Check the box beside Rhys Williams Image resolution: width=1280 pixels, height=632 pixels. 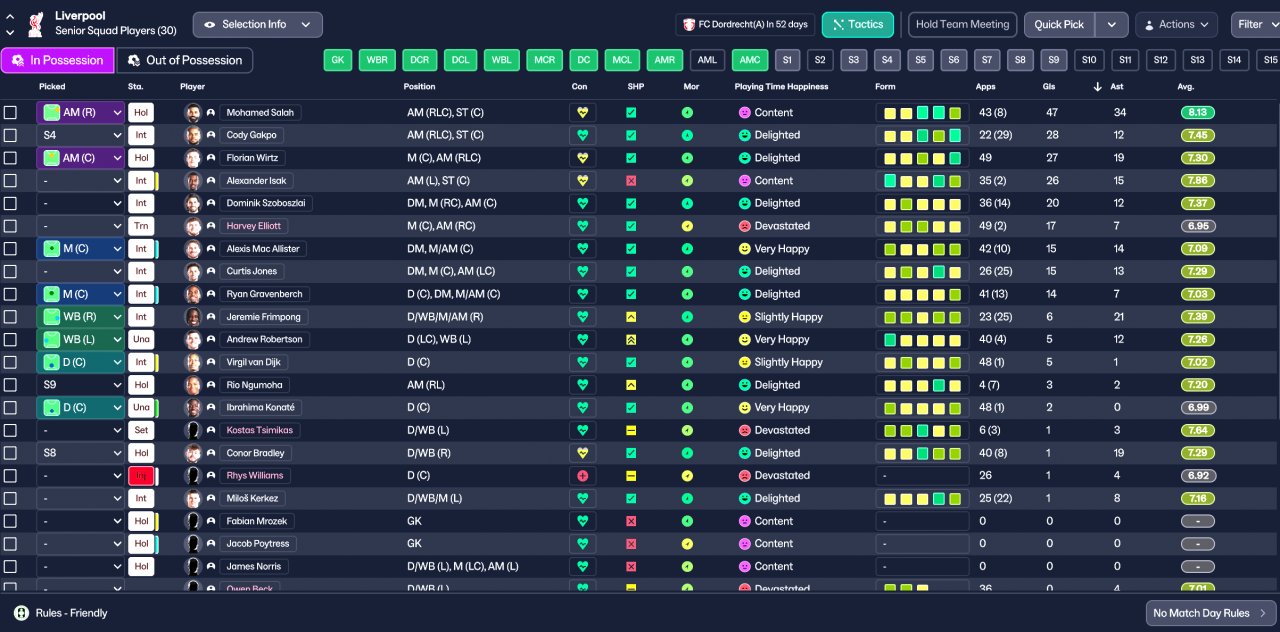(x=10, y=476)
